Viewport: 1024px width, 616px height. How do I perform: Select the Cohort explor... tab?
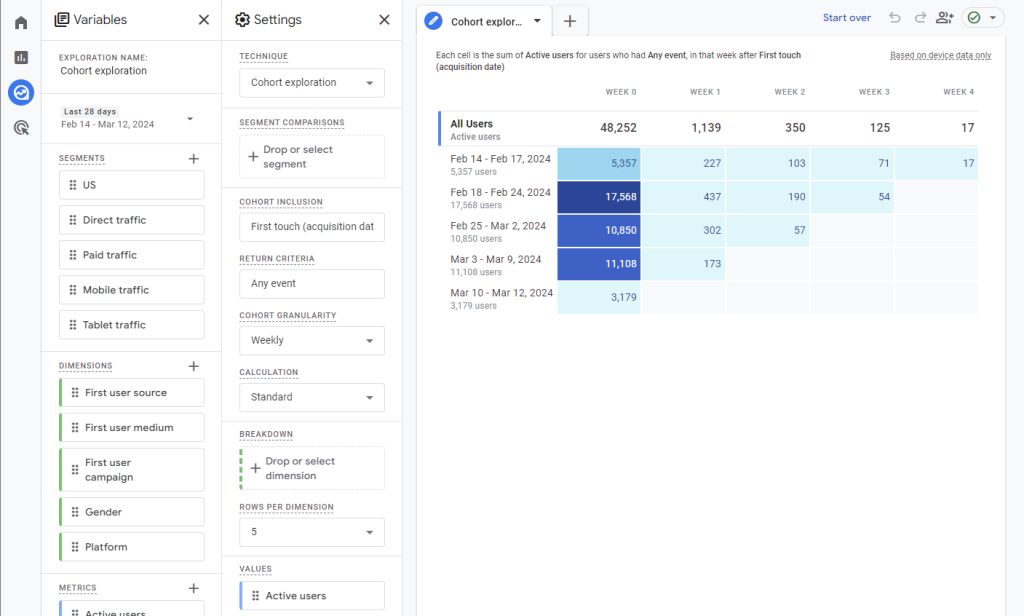pos(484,21)
